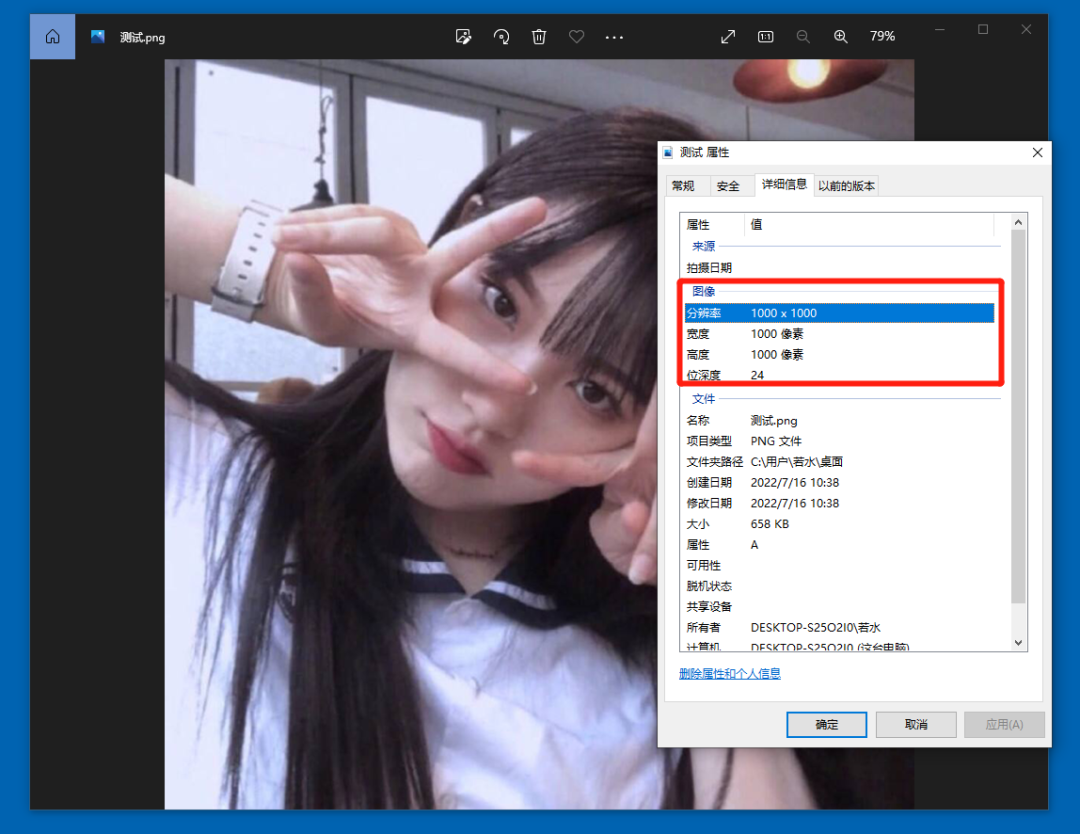The width and height of the screenshot is (1080, 834).
Task: Mark photo as favorite with the heart icon
Action: pos(577,37)
